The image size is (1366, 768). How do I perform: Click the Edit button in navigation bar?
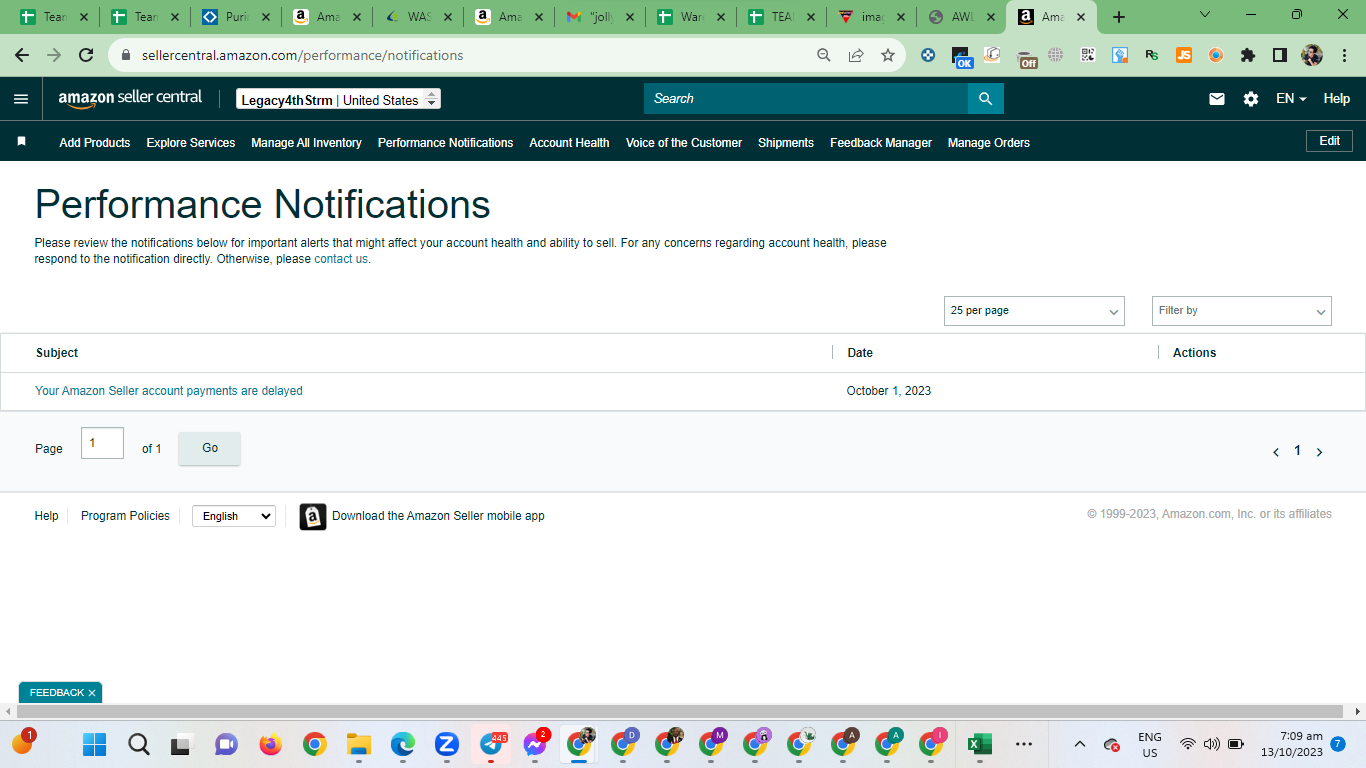1329,141
